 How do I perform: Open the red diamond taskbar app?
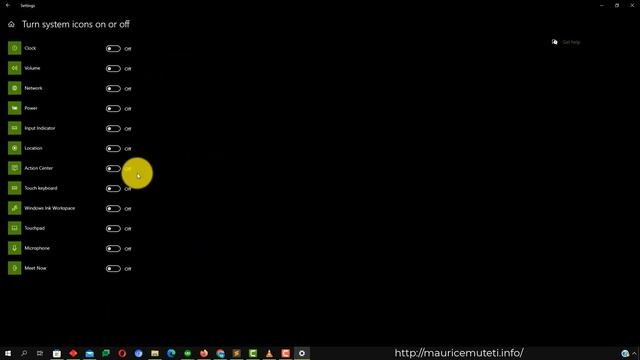point(73,353)
